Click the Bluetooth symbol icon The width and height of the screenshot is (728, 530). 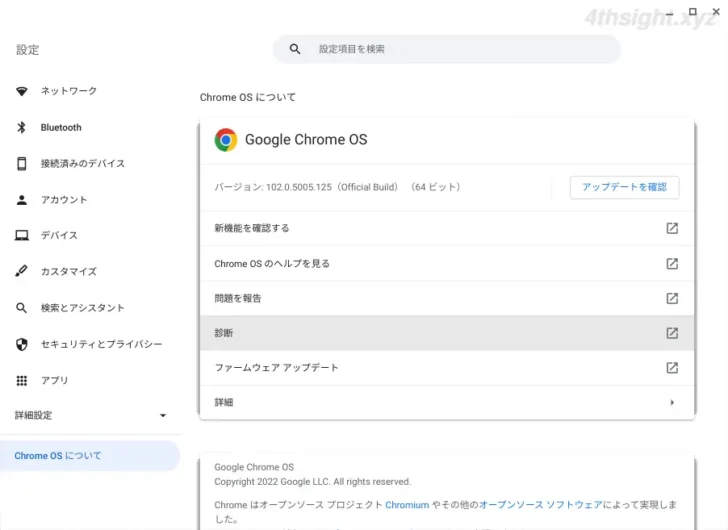[21, 127]
